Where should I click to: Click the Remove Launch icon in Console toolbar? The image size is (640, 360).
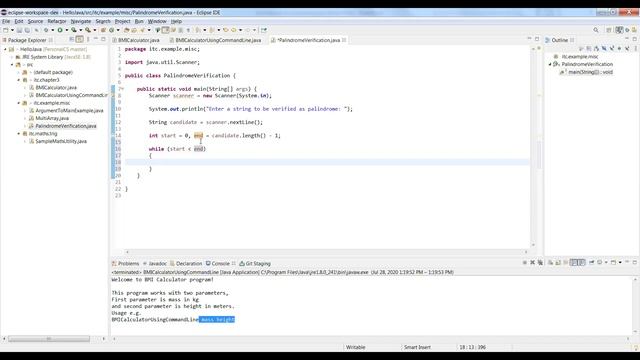click(532, 262)
